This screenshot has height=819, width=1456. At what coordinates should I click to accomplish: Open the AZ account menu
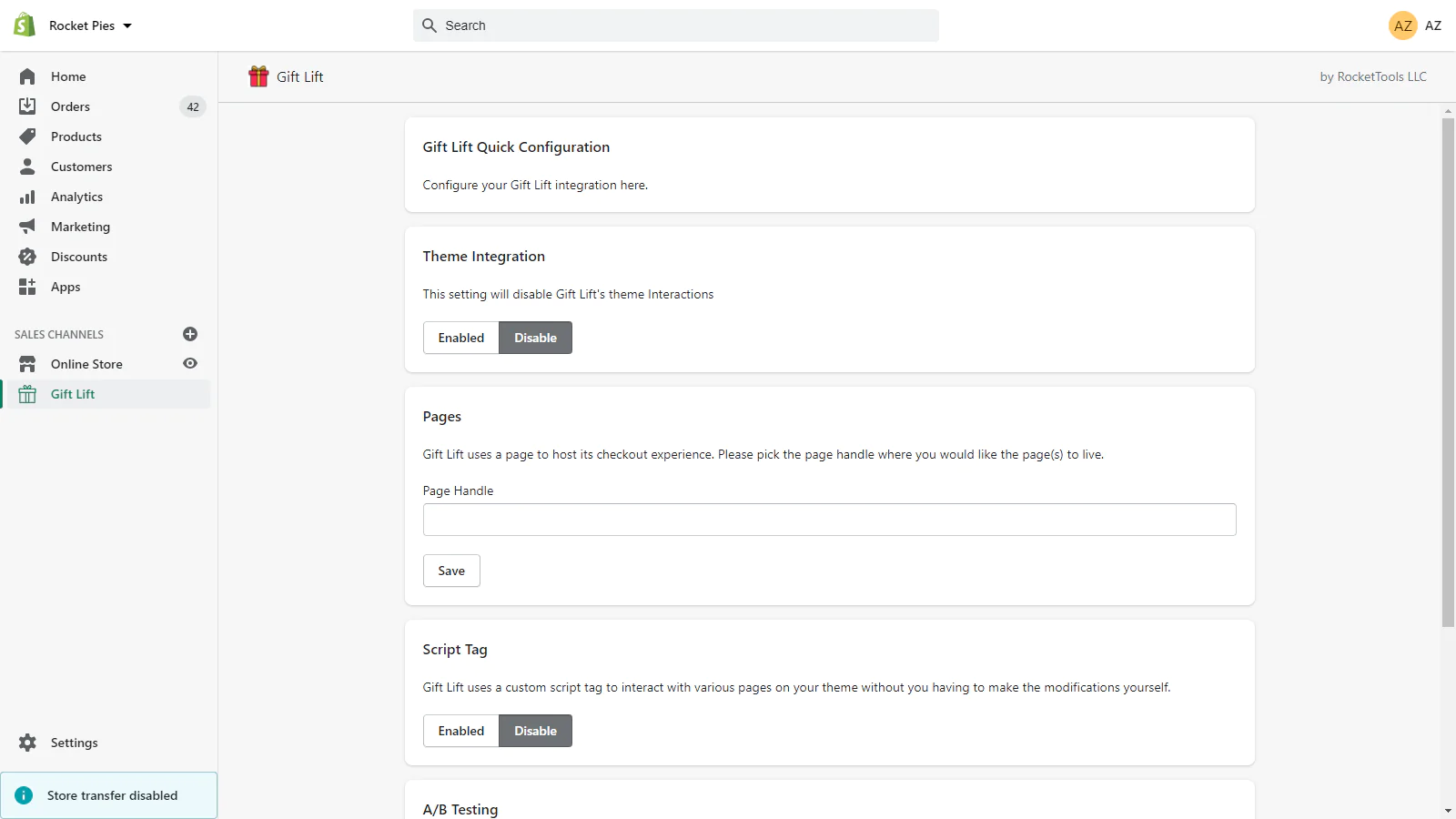1414,25
